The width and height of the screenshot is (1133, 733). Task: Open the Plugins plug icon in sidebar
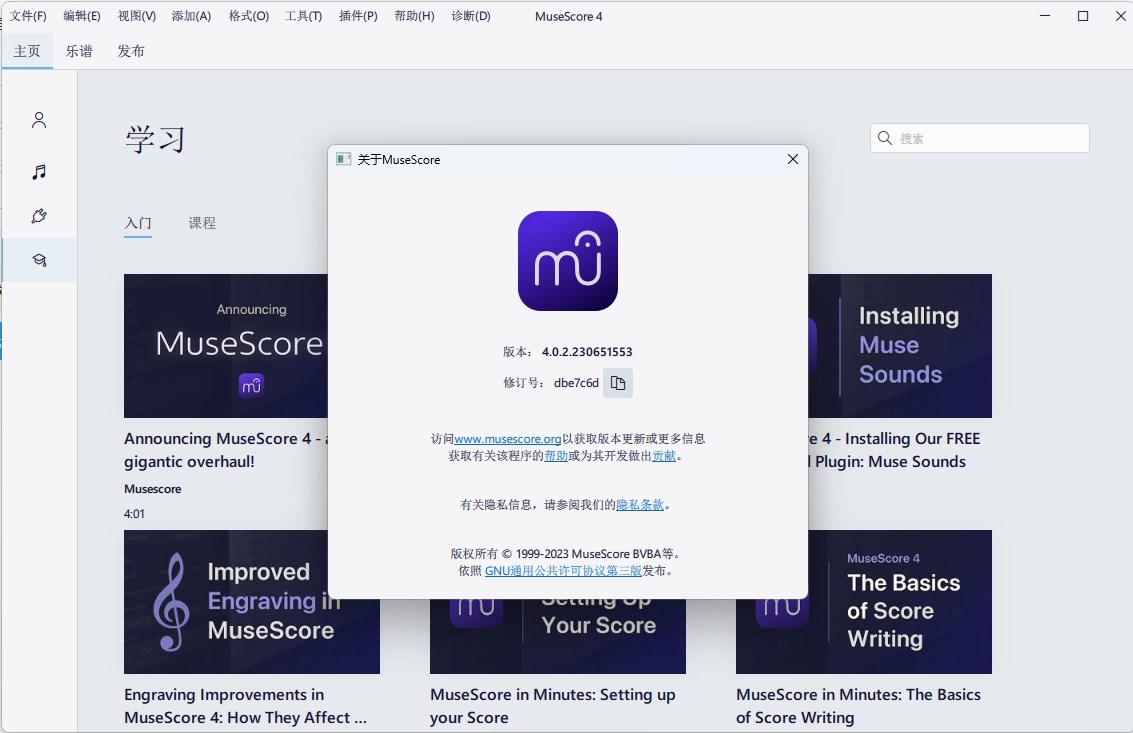38,215
